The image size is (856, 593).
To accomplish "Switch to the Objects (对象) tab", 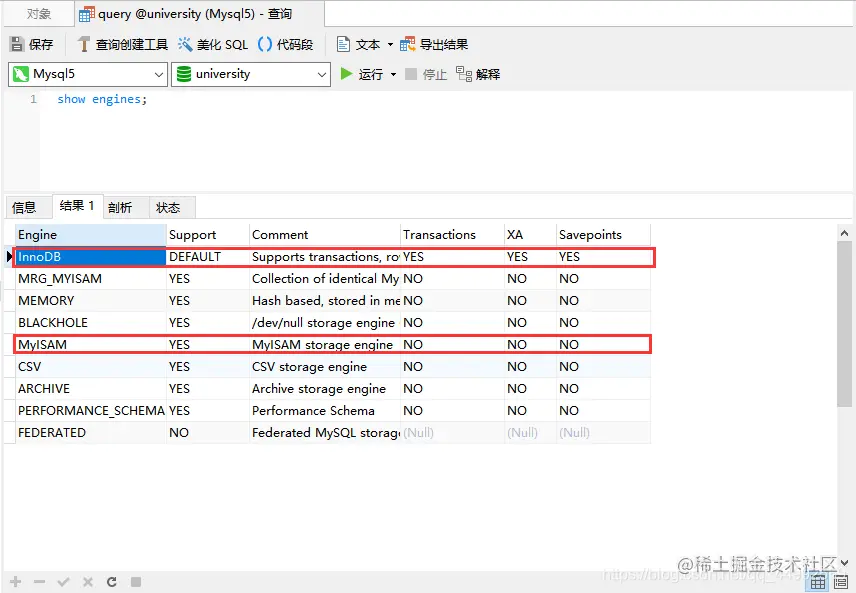I will [39, 14].
